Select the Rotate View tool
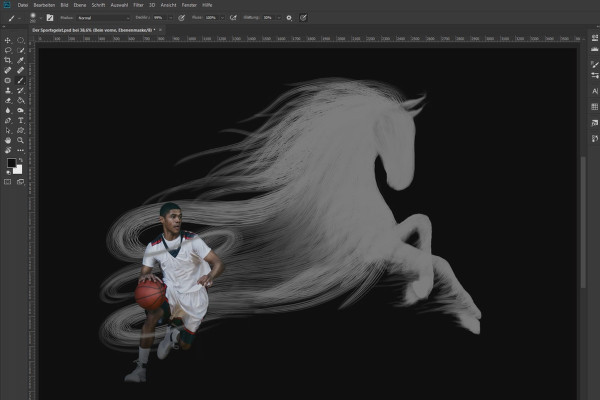Viewport: 600px width, 400px height. tap(8, 150)
